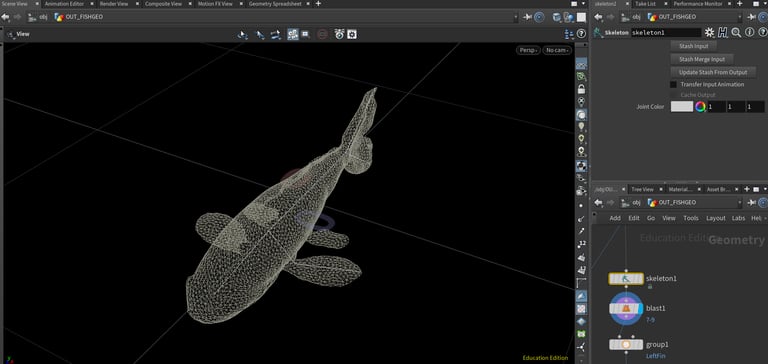Go back in network editor path bar
This screenshot has width=768, height=364.
(598, 202)
